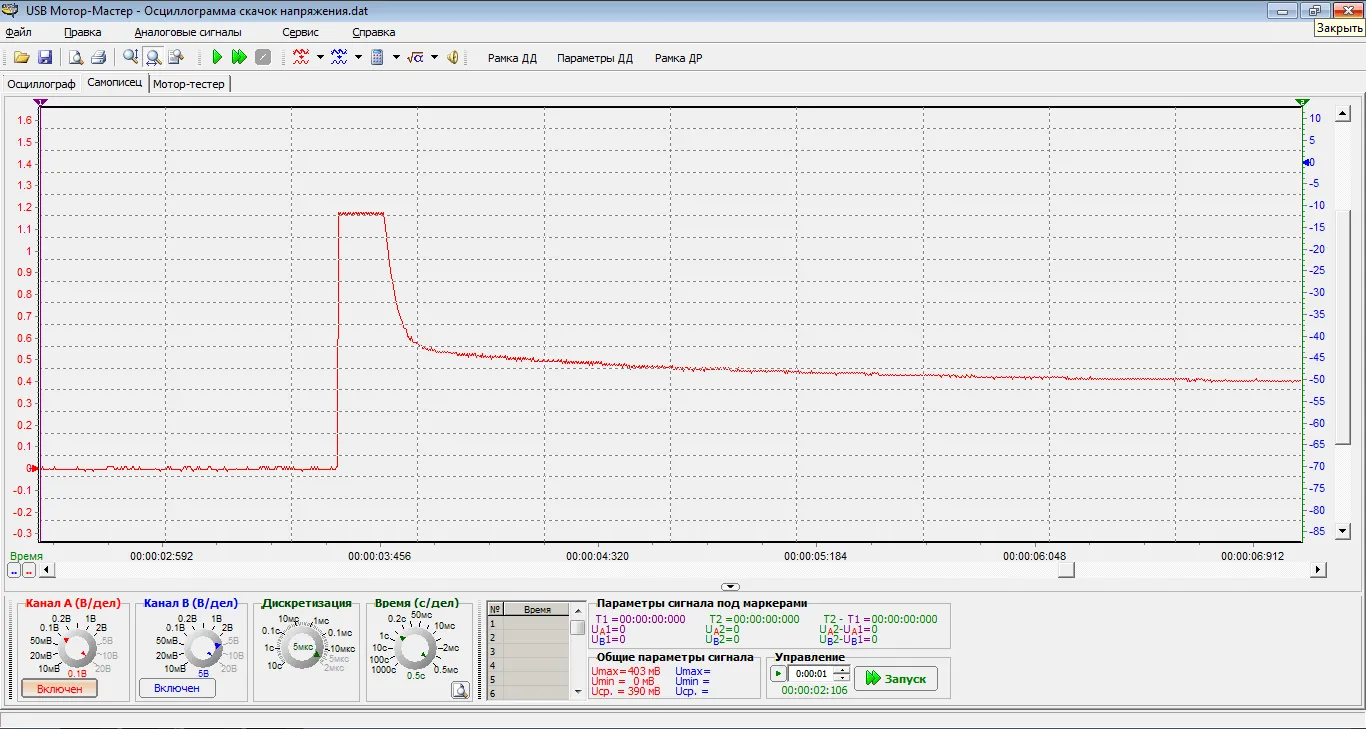Image resolution: width=1366 pixels, height=729 pixels.
Task: Click the green double-arrow fast run icon
Action: click(x=239, y=58)
